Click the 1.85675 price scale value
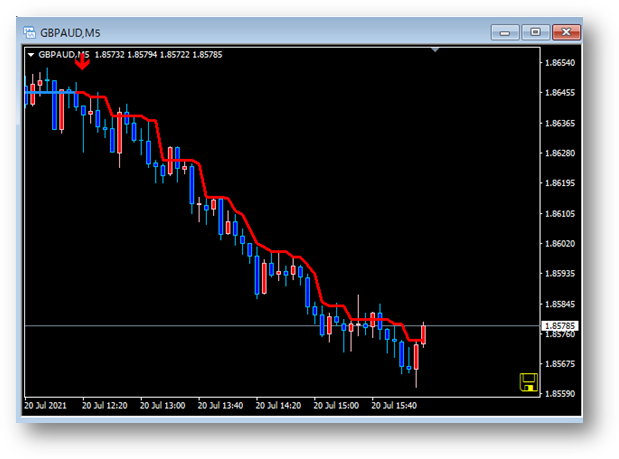The width and height of the screenshot is (619, 459). click(560, 364)
